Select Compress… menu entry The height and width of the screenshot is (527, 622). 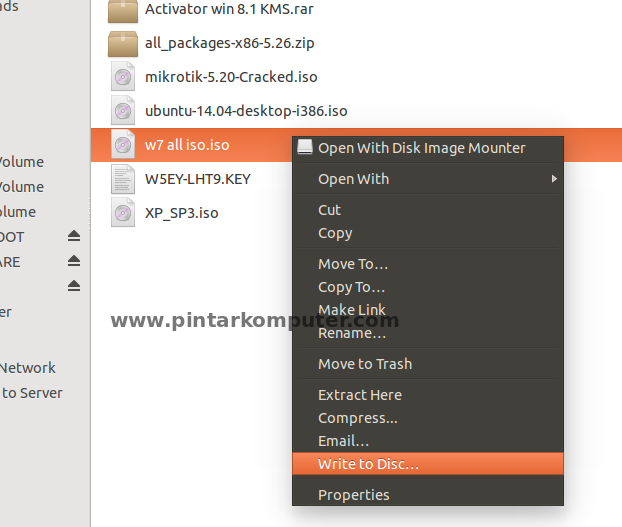pyautogui.click(x=428, y=418)
